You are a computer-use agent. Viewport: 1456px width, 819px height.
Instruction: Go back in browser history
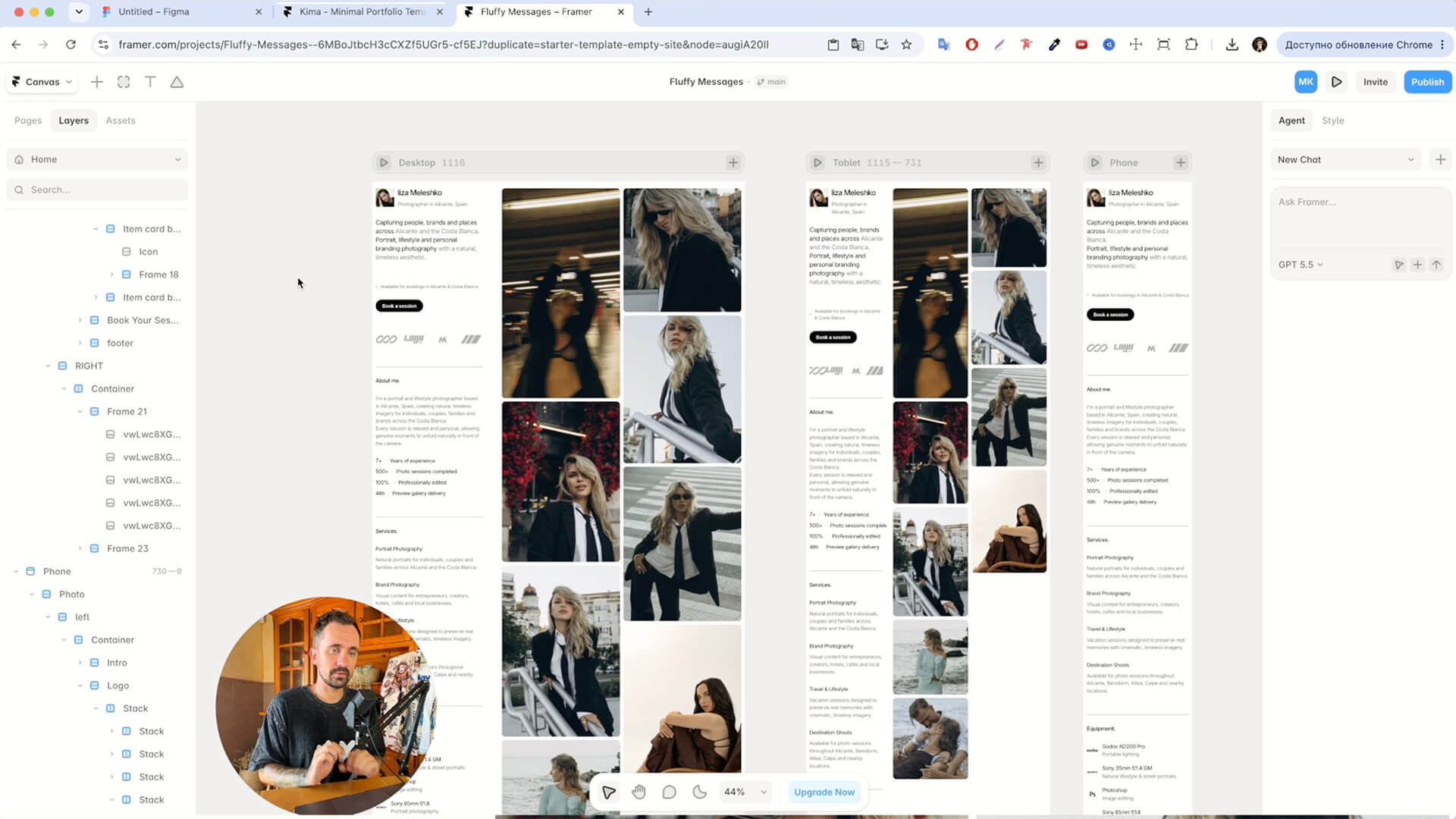pos(16,45)
